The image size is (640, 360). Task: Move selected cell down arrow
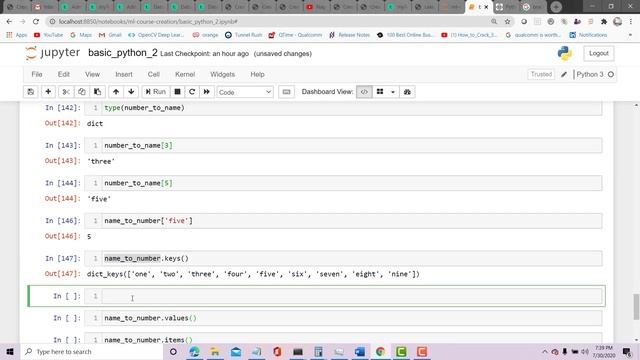(131, 92)
